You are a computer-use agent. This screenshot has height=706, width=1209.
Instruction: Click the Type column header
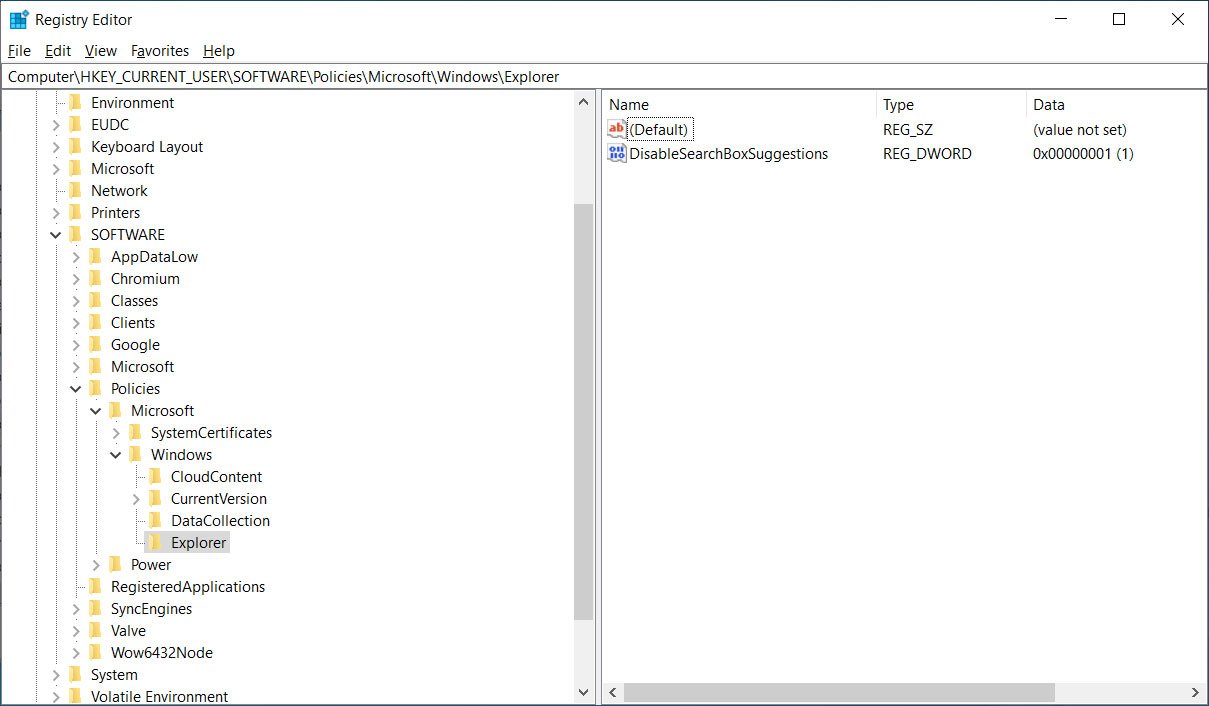(897, 104)
